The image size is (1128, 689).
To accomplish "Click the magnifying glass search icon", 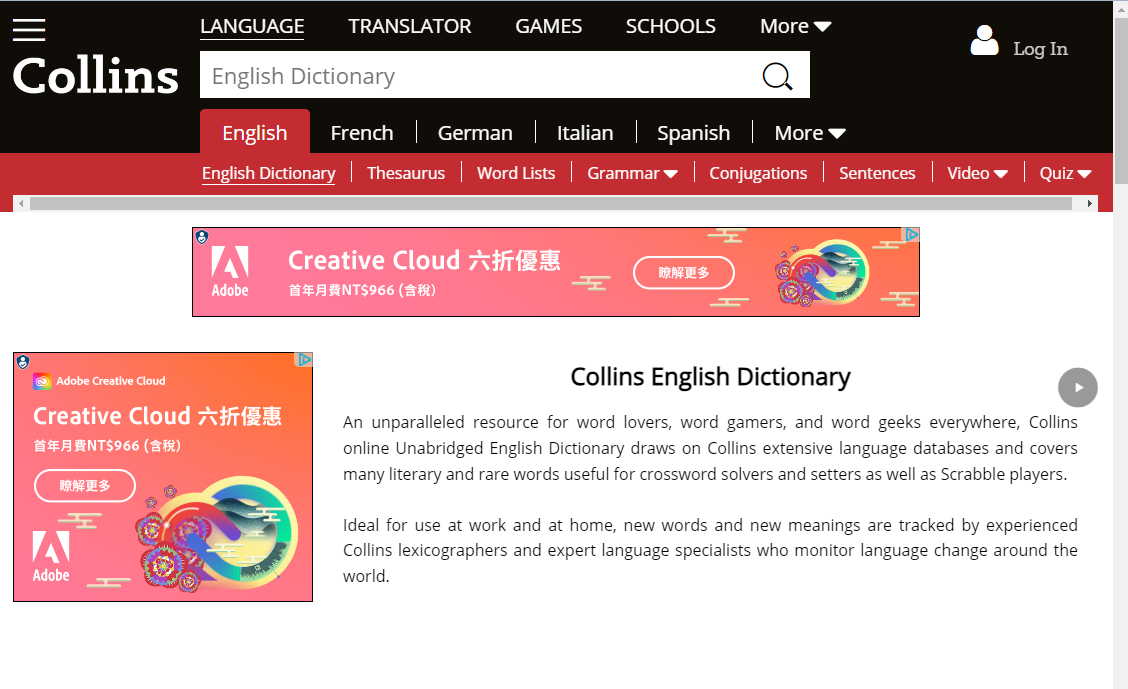I will click(777, 76).
